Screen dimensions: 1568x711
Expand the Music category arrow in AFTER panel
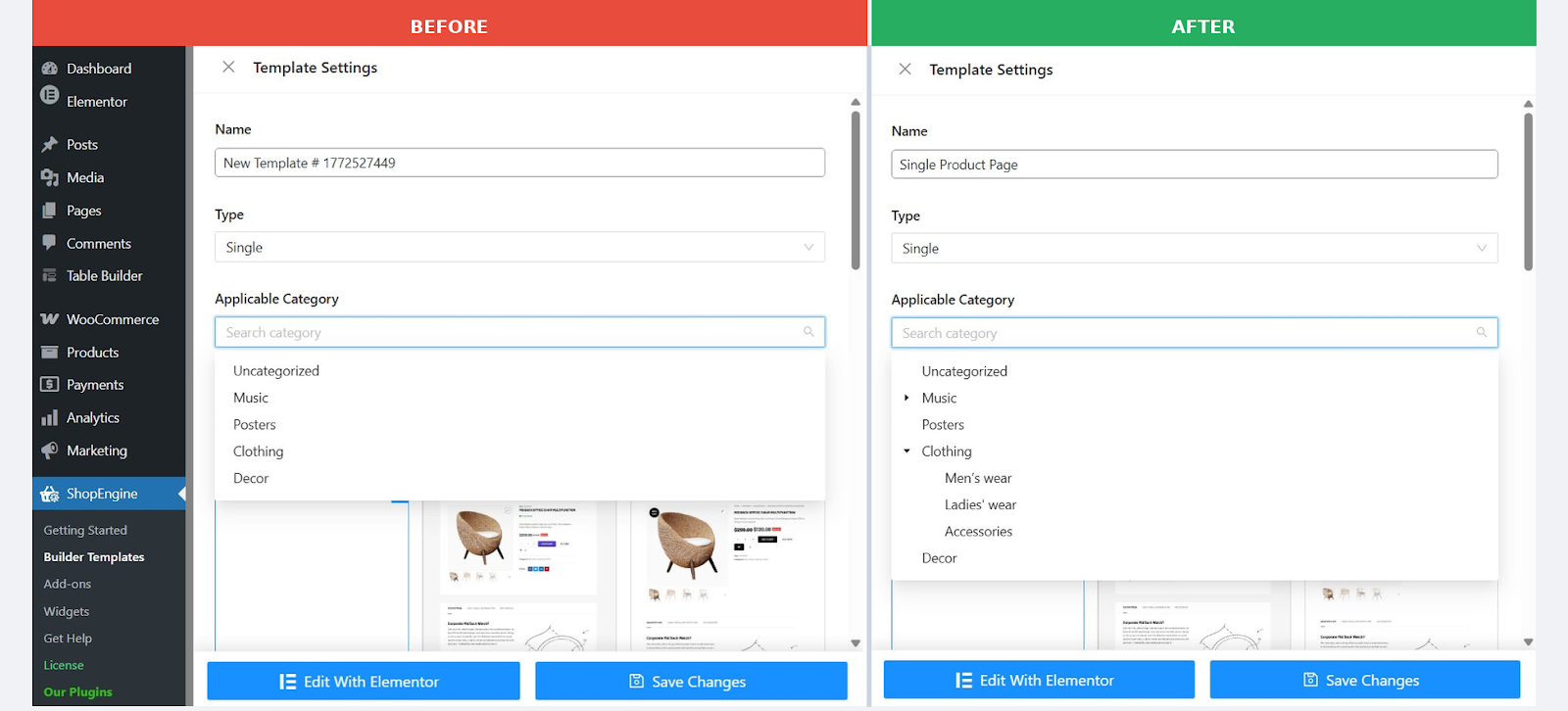pyautogui.click(x=906, y=398)
